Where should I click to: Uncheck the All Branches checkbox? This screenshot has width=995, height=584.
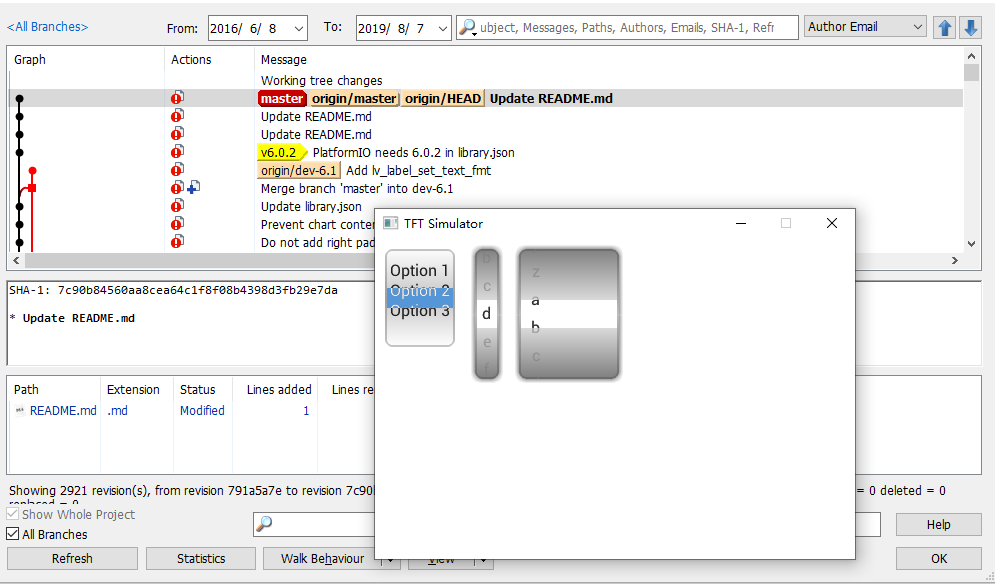10,533
